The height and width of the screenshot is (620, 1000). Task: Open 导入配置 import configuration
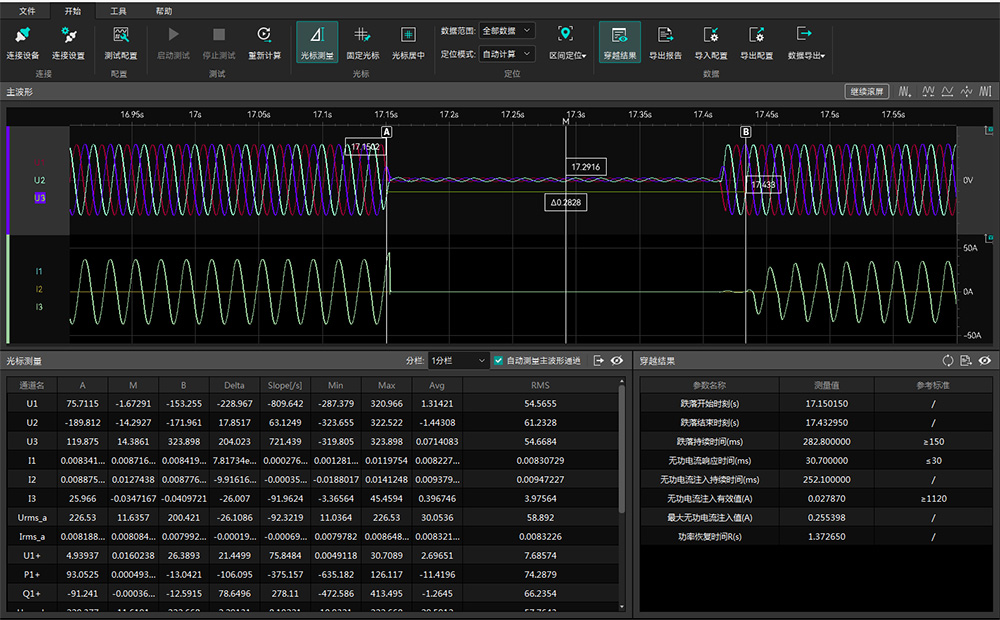click(x=711, y=35)
